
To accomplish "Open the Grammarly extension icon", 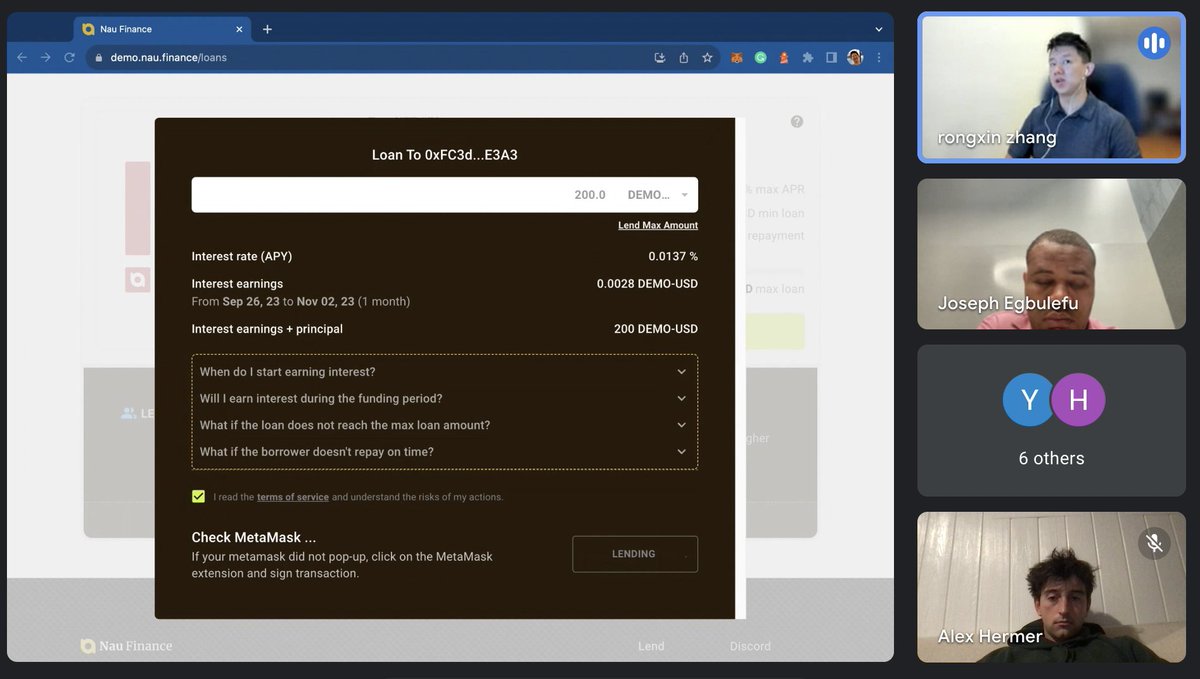I will tap(760, 58).
